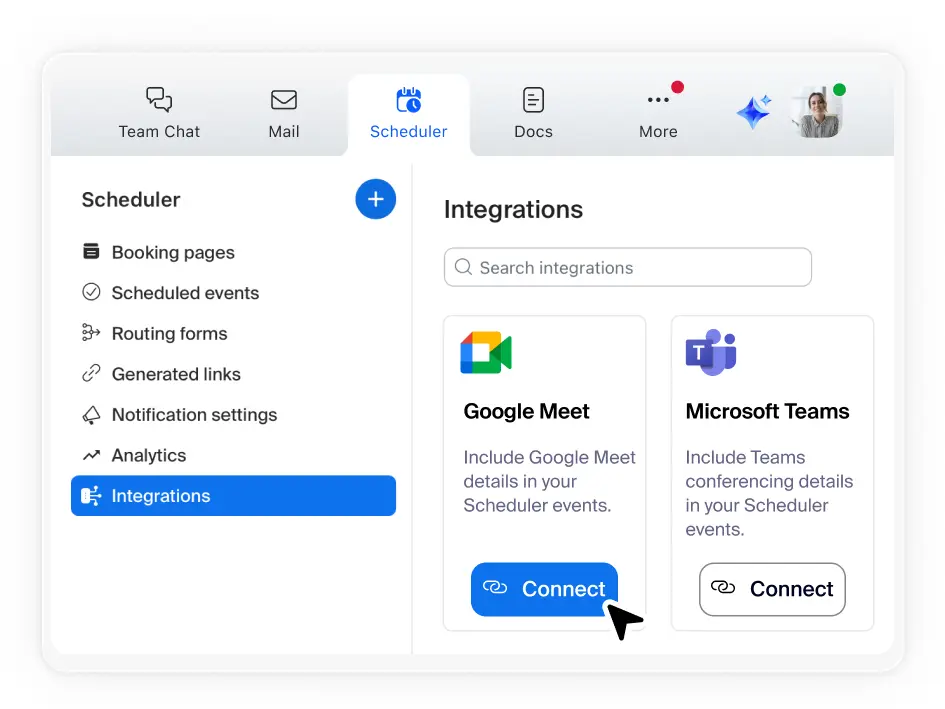Switch to the Scheduler tab

pyautogui.click(x=408, y=114)
